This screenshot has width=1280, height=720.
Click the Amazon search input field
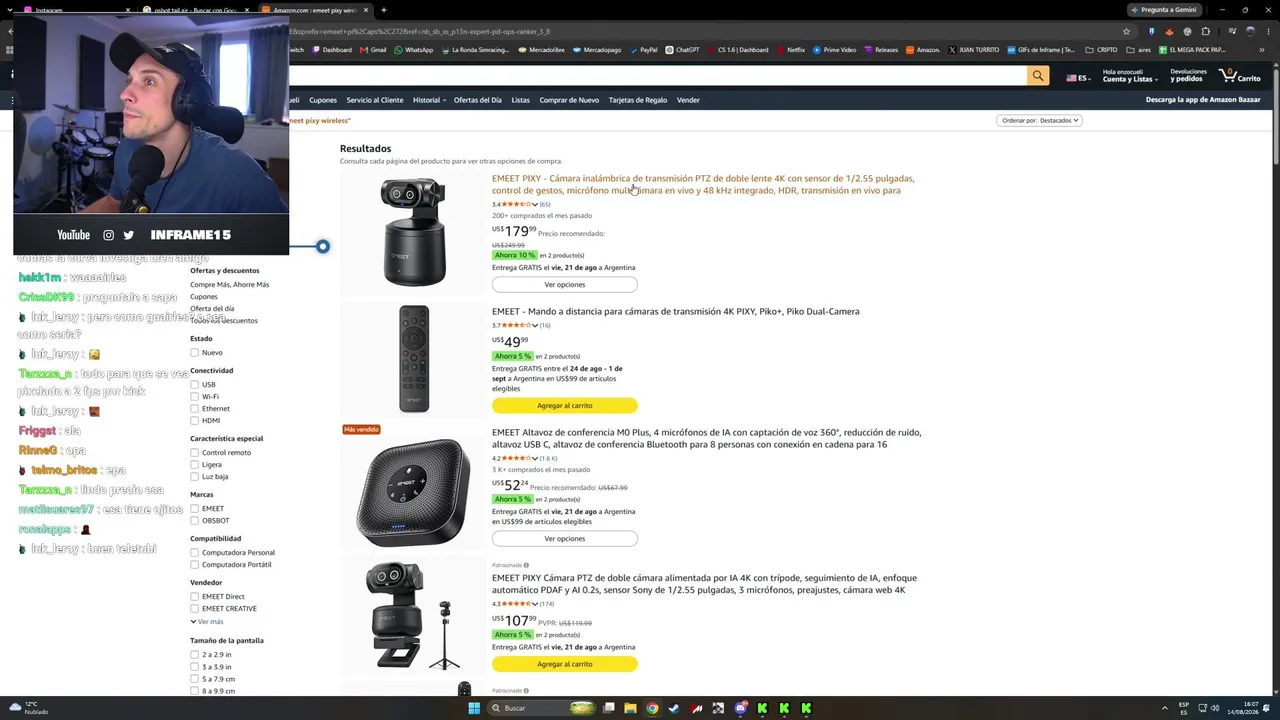point(657,76)
